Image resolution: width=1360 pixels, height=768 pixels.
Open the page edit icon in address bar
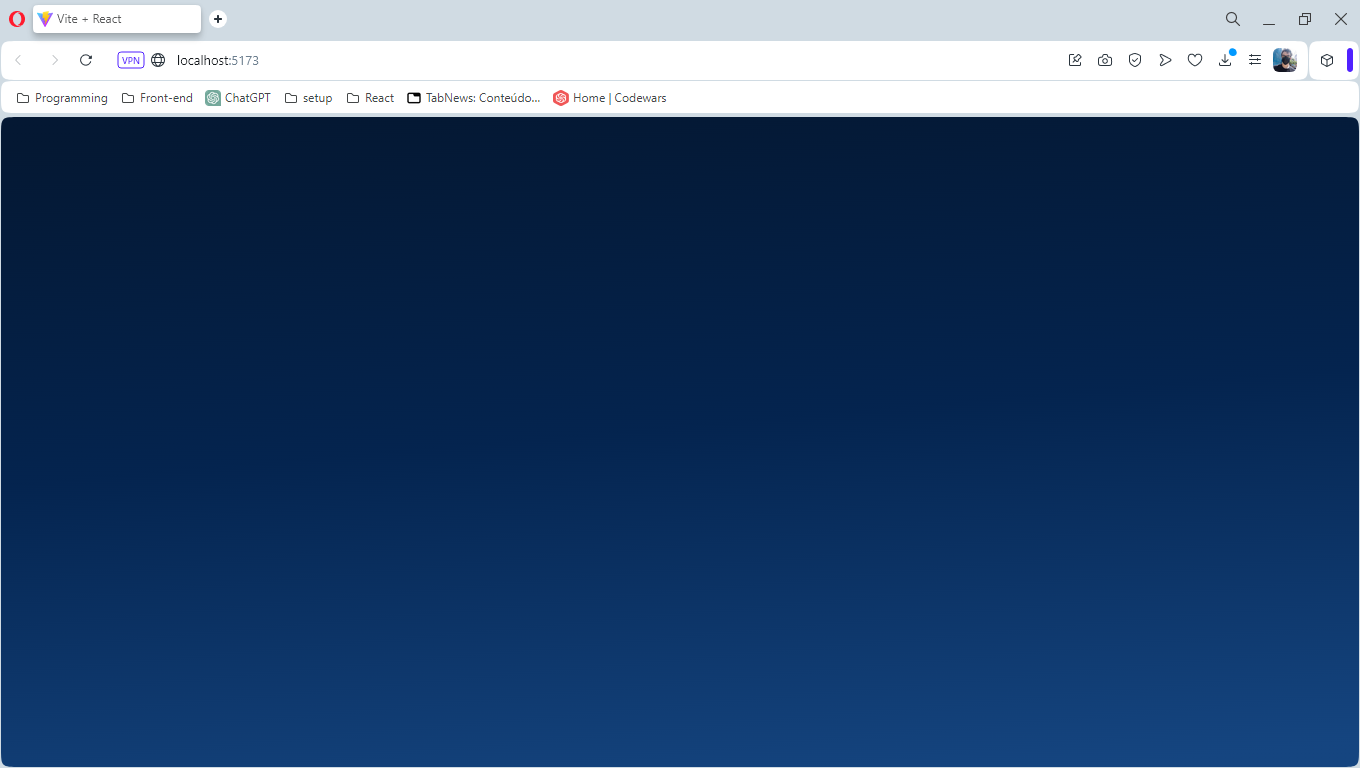pos(1075,60)
